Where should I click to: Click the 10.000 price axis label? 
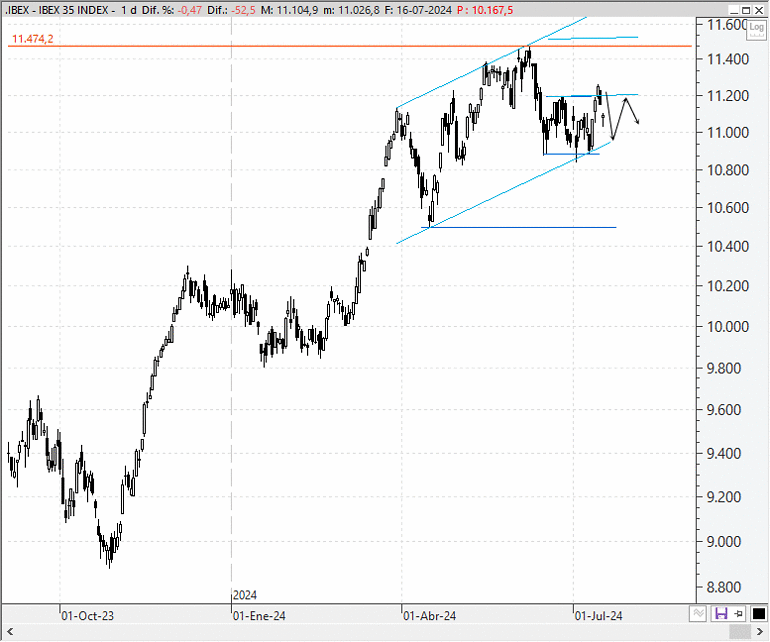pos(728,327)
